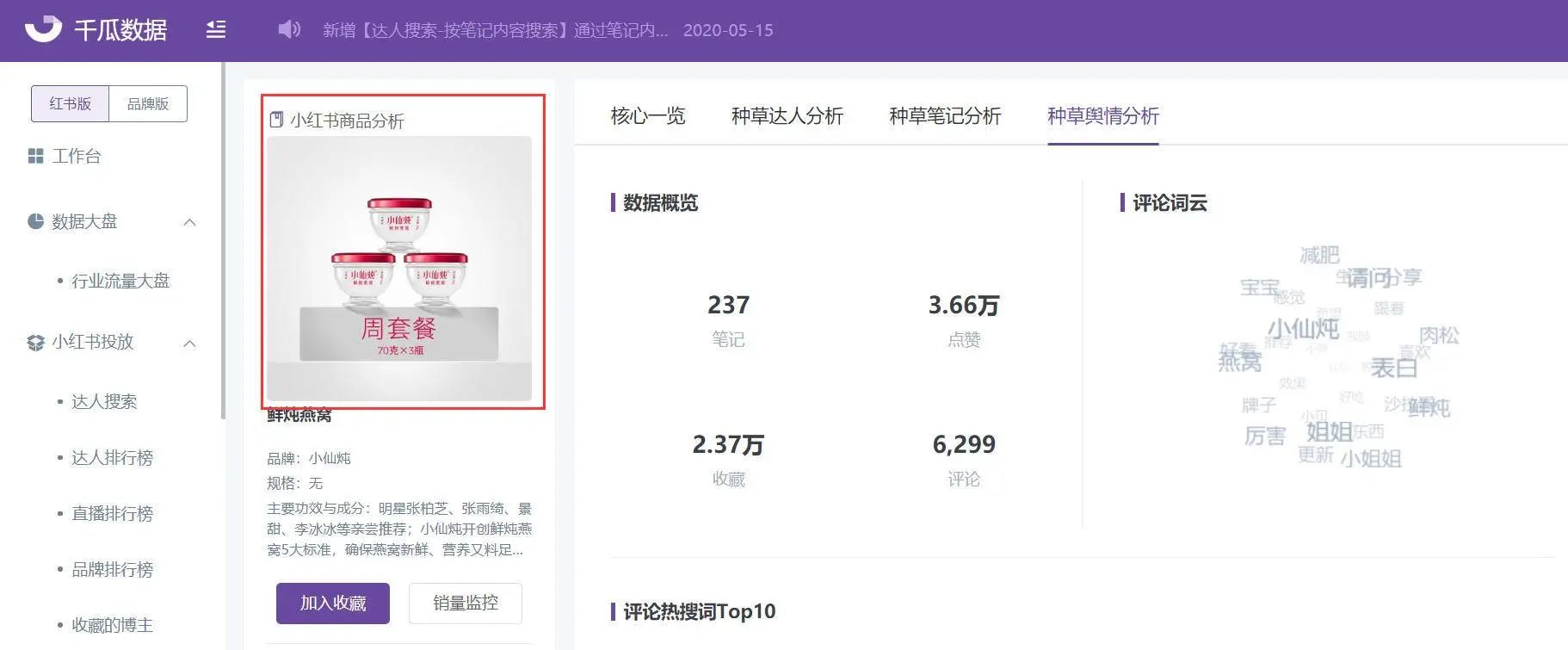The height and width of the screenshot is (650, 1568).
Task: Collapse the 小红书投放 section chevron
Action: point(190,344)
